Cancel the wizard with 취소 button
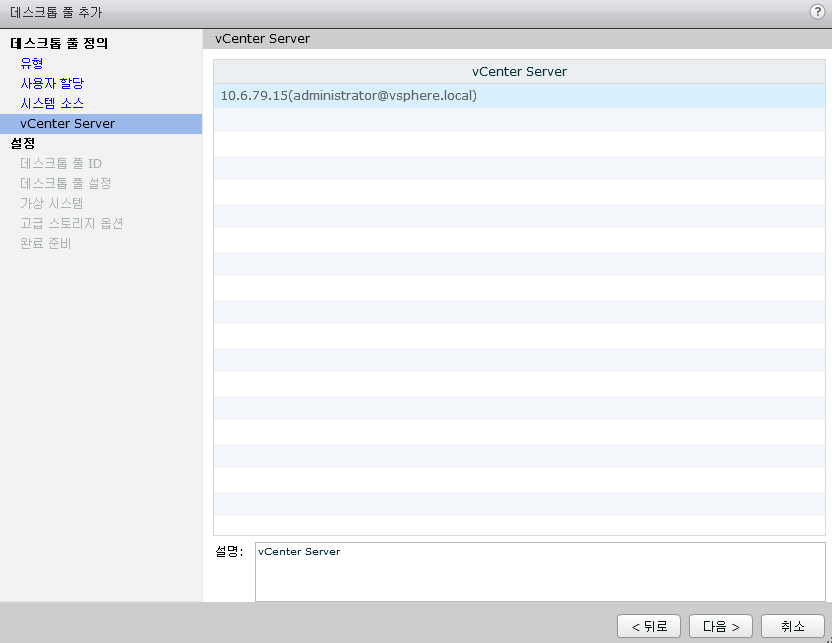 793,627
